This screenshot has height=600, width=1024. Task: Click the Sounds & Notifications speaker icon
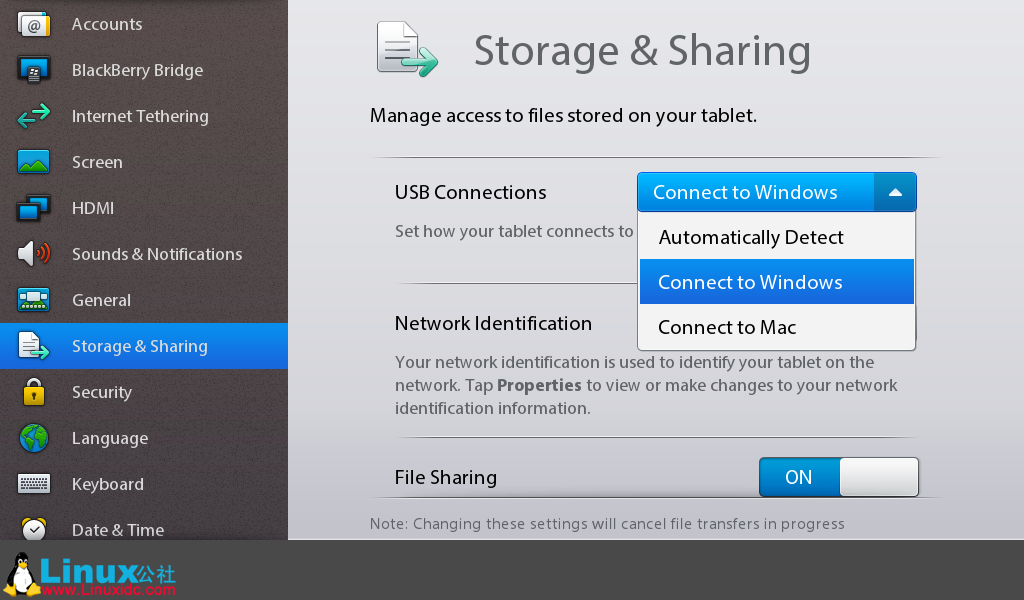(33, 254)
